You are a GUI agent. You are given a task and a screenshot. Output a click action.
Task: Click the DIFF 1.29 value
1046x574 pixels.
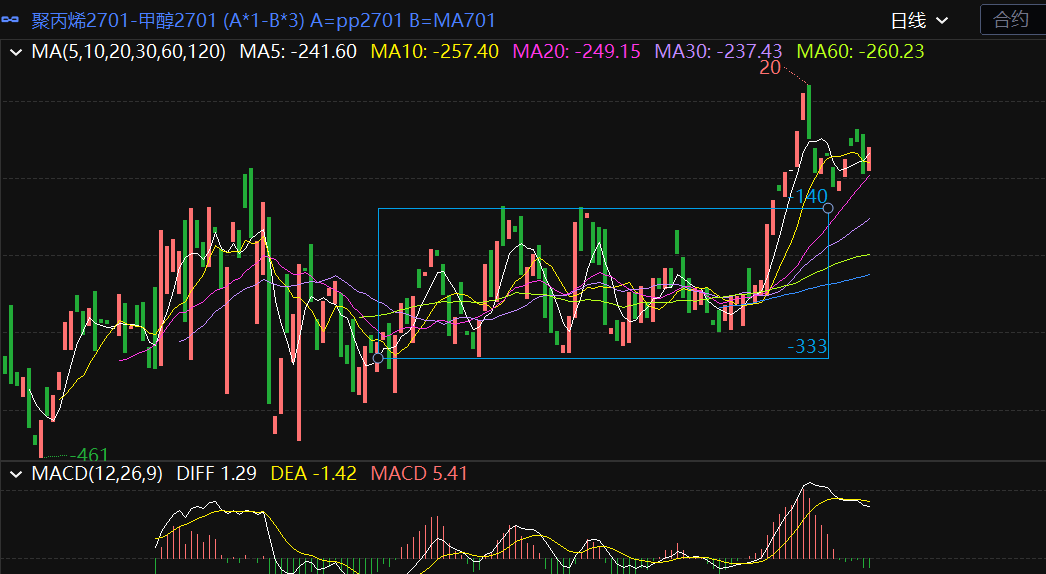point(216,474)
